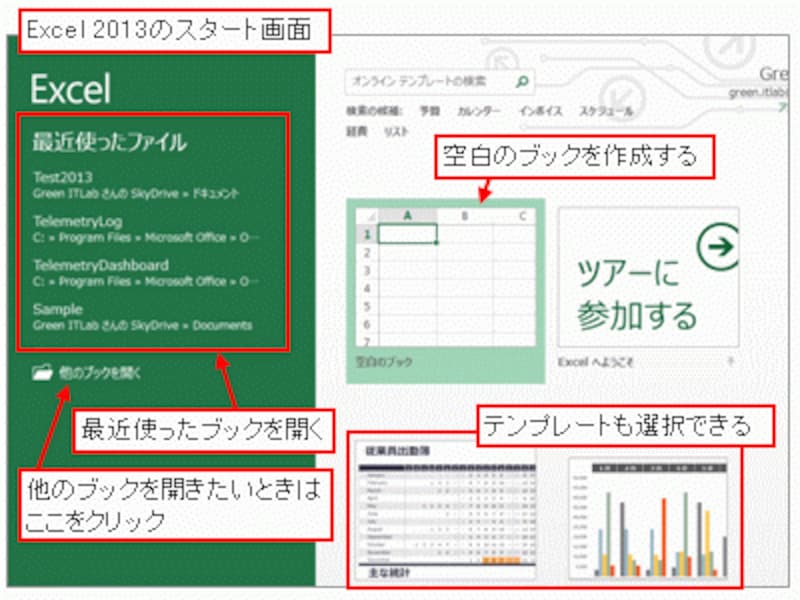Select the 経費 suggested search
The height and width of the screenshot is (600, 800).
pos(357,132)
